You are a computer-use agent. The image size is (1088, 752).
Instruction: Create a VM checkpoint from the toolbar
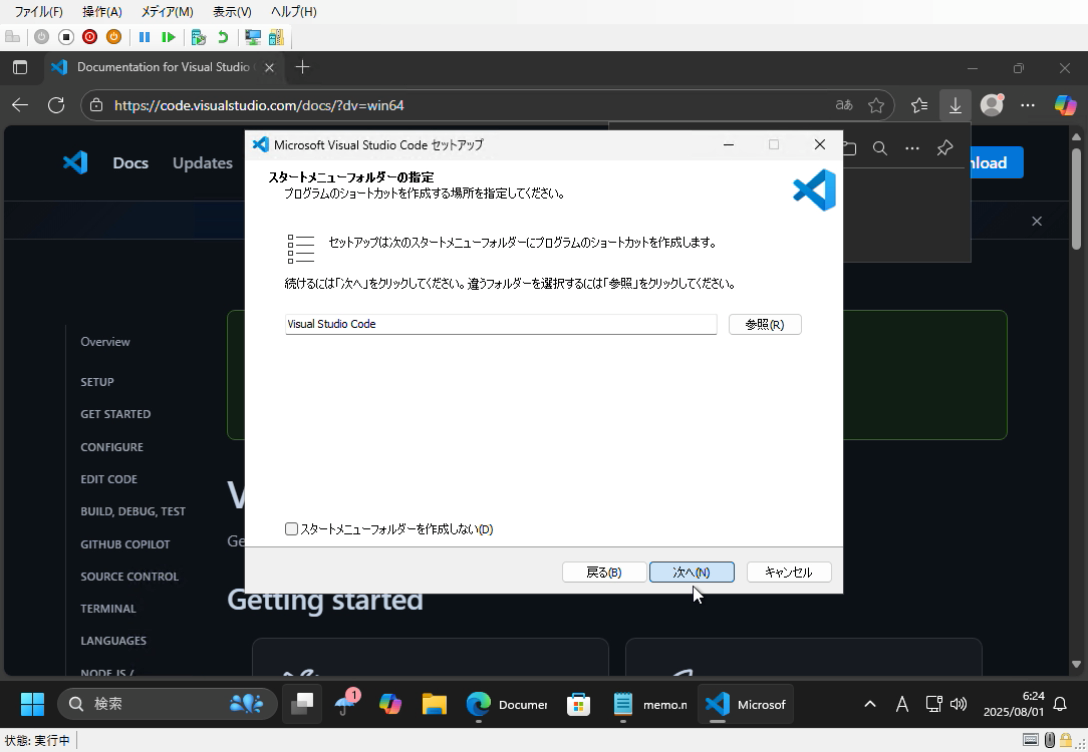point(198,37)
